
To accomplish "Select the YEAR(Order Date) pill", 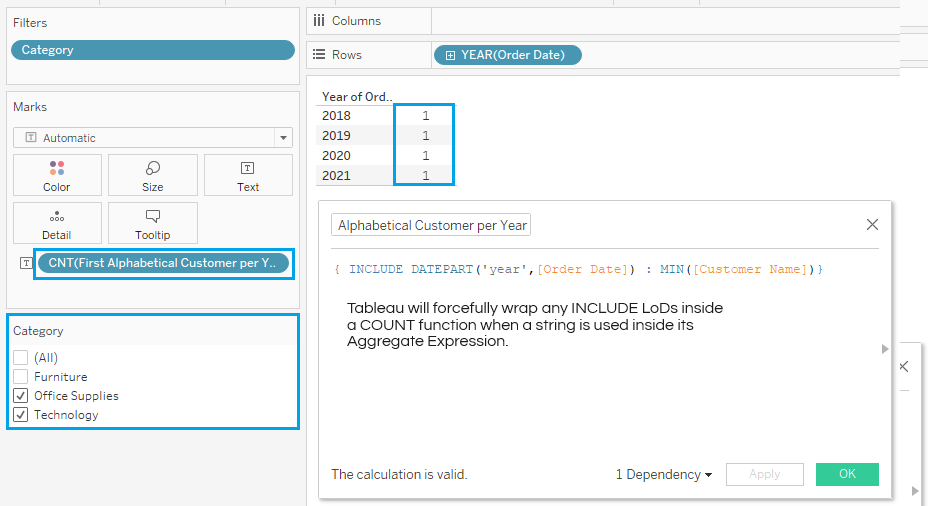I will (508, 55).
